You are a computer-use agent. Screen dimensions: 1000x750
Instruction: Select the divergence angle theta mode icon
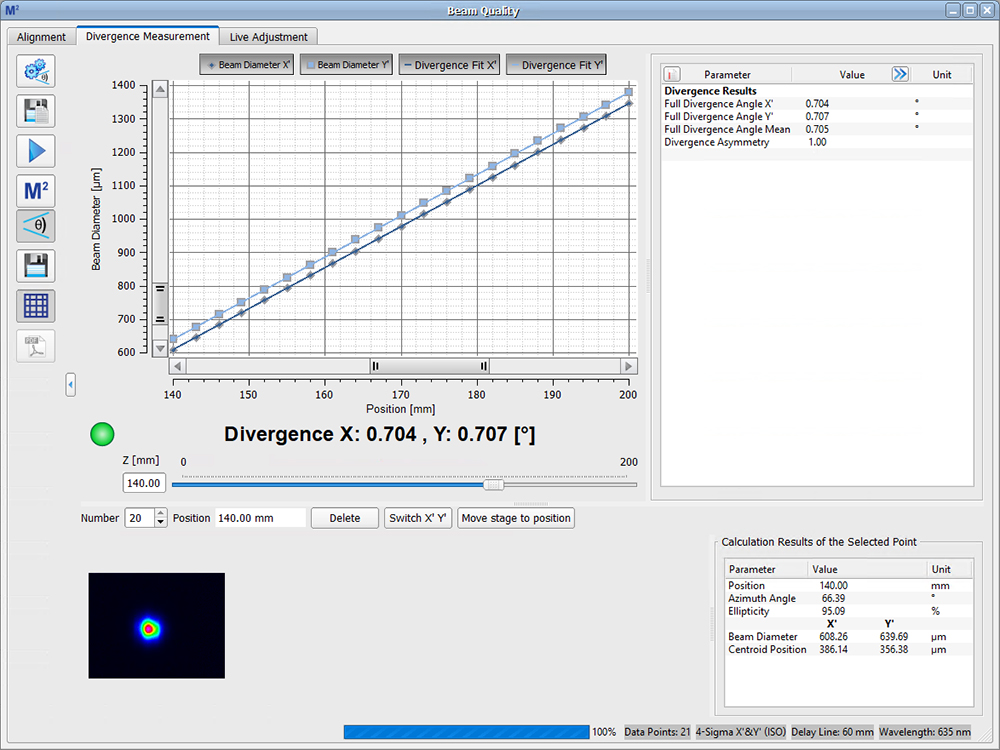(x=36, y=226)
